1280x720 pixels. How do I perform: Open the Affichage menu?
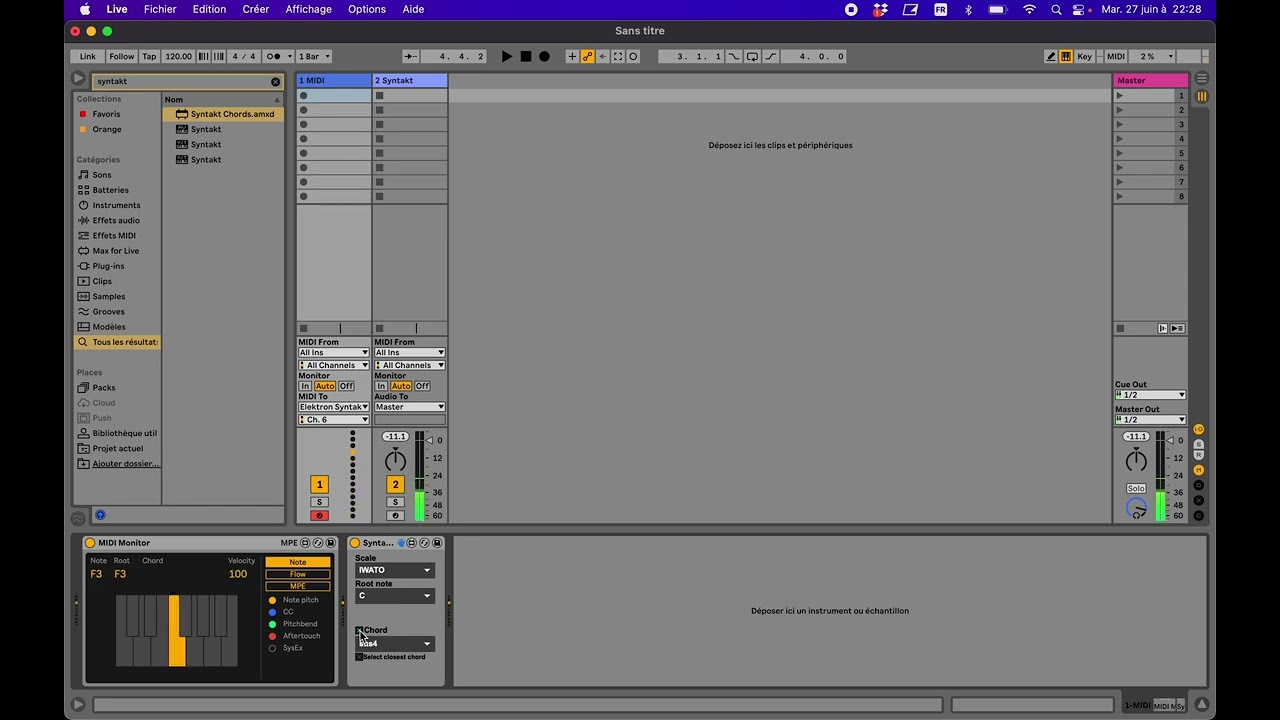tap(309, 9)
